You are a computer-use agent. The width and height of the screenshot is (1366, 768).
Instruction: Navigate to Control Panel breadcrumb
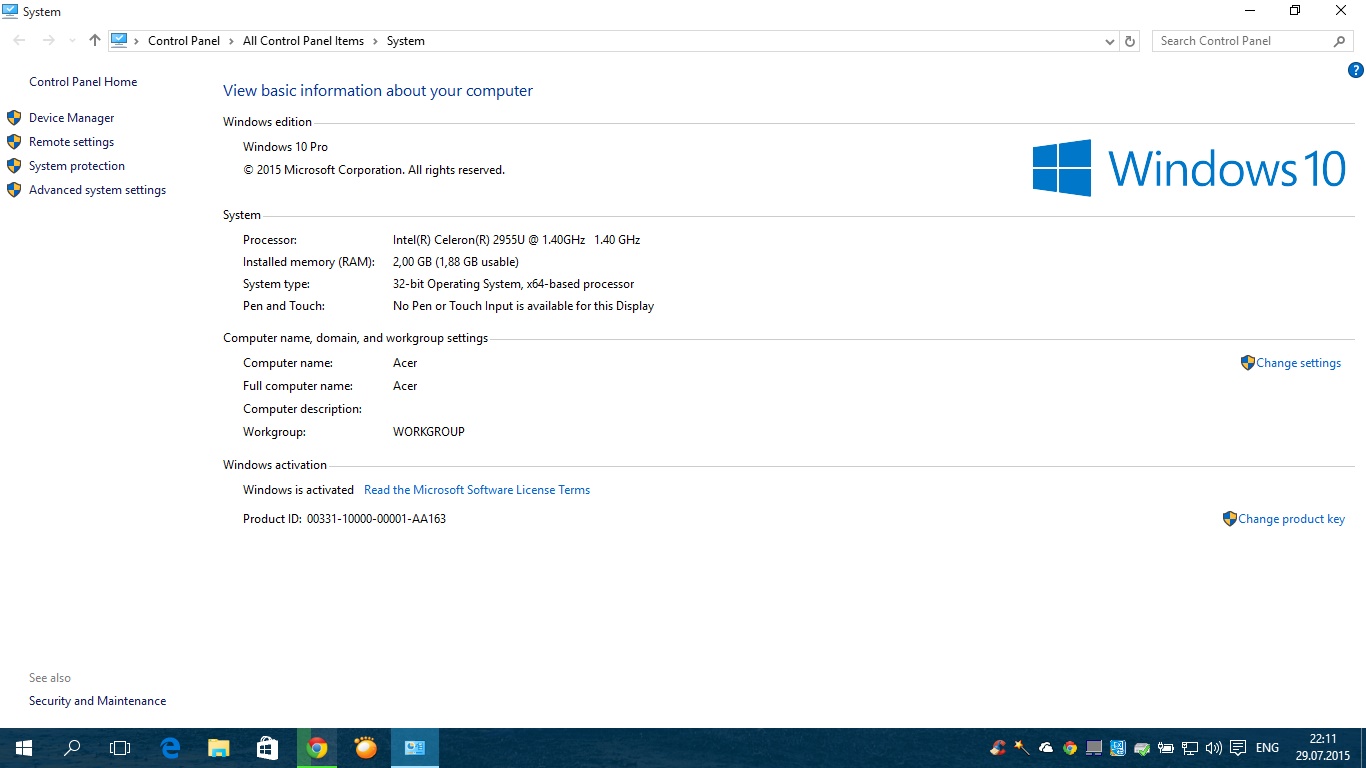tap(184, 41)
